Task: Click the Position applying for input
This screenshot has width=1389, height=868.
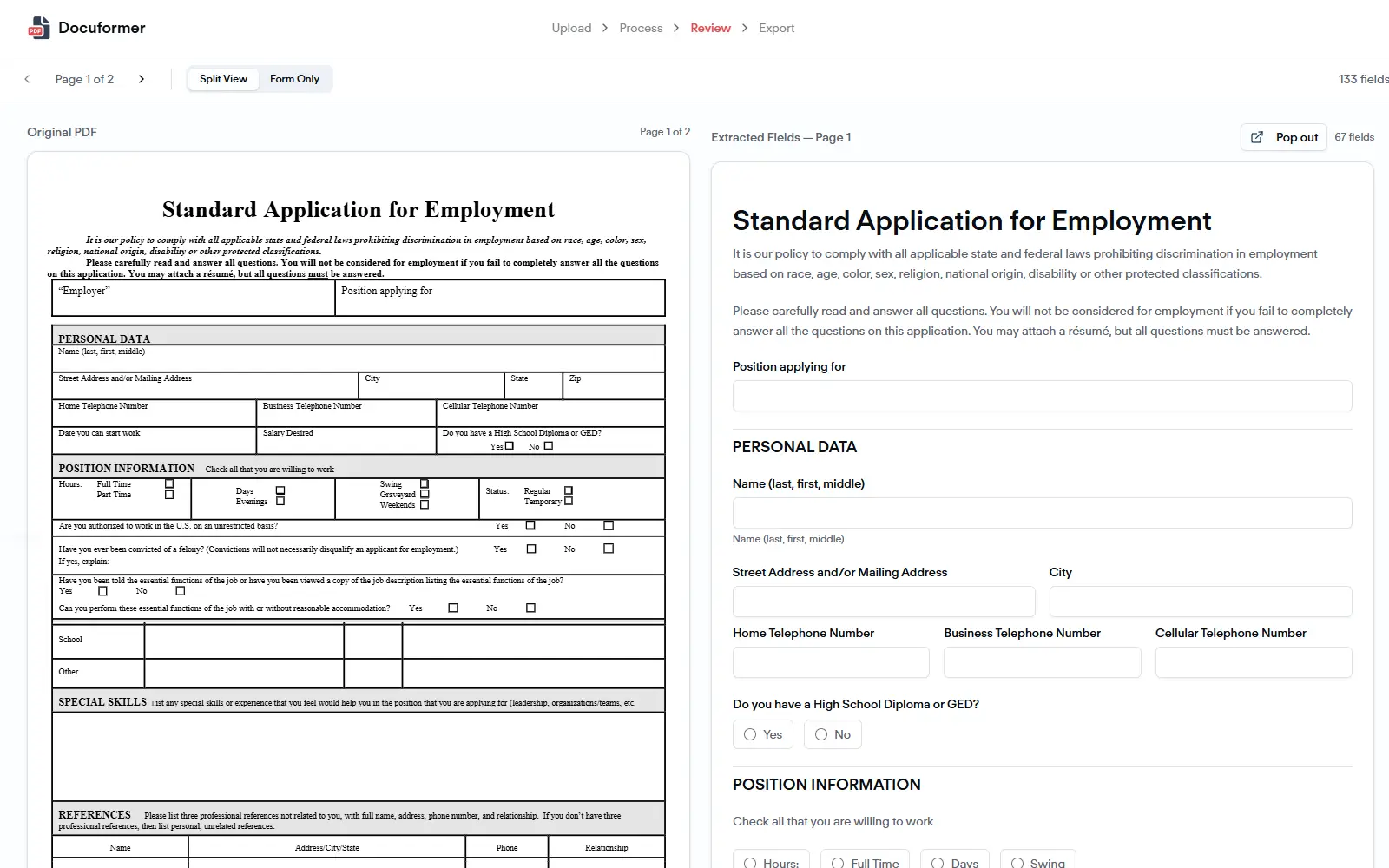Action: tap(1042, 396)
